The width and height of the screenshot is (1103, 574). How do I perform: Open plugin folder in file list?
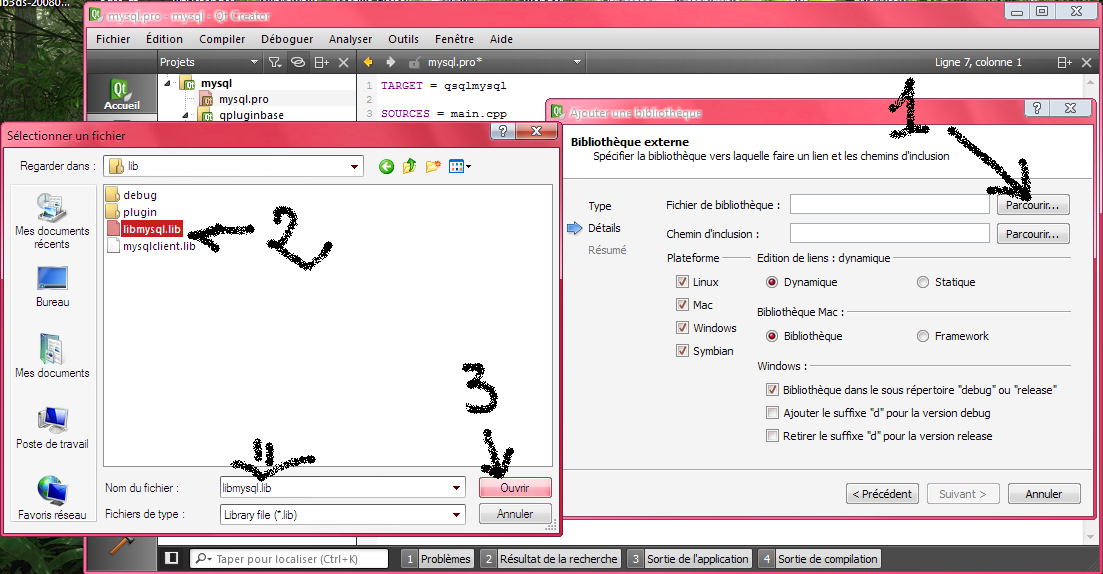pos(132,212)
